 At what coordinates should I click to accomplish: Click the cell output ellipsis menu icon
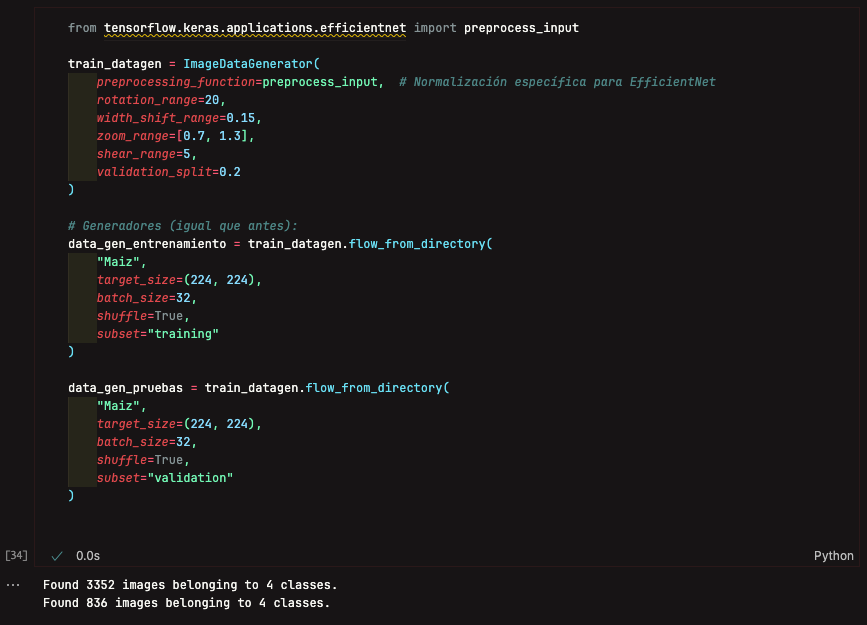13,585
